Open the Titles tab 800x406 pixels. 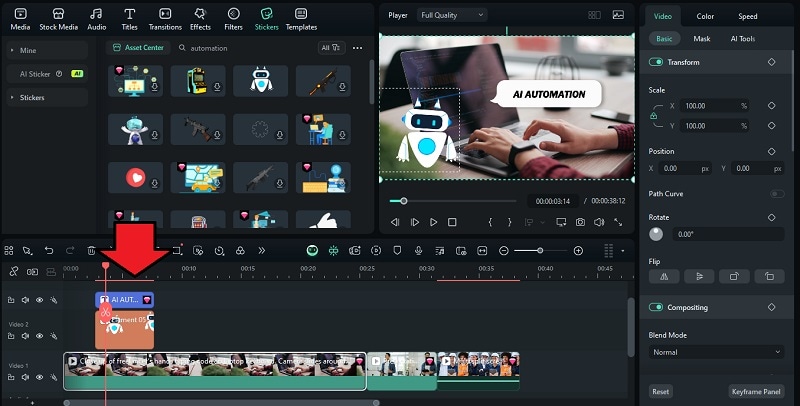(130, 19)
